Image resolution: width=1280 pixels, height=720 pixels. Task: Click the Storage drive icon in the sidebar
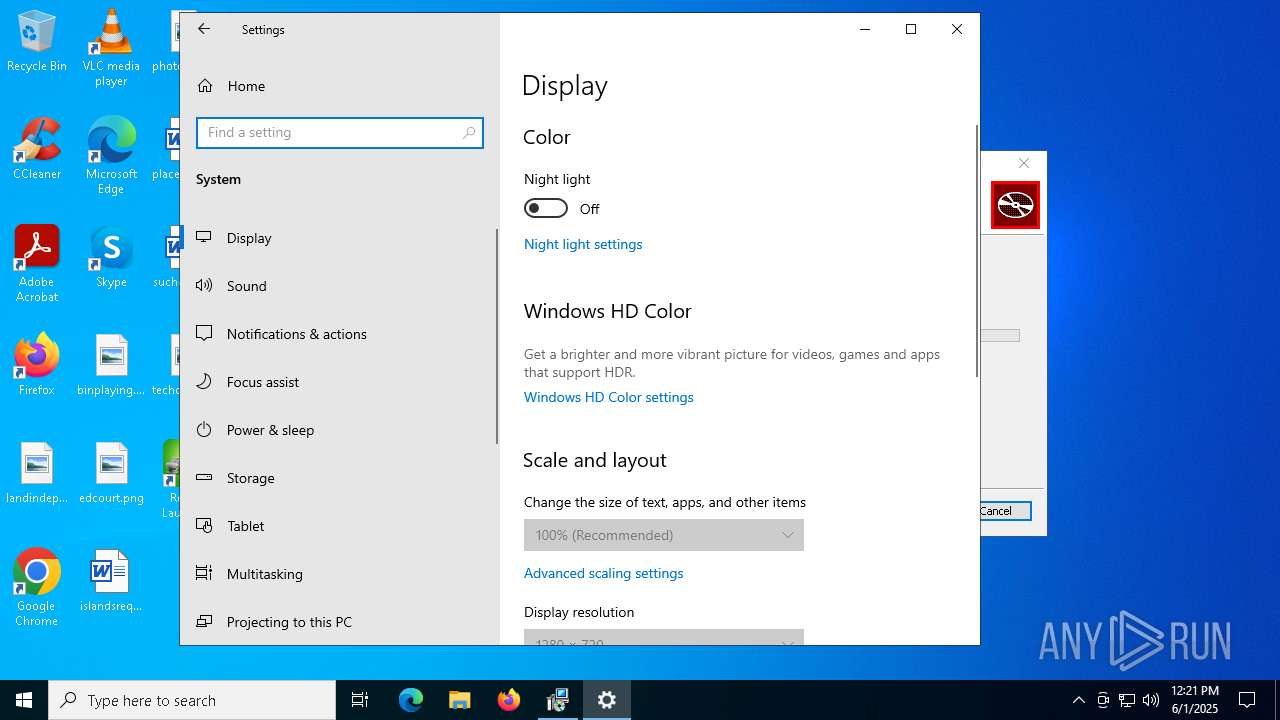point(204,477)
